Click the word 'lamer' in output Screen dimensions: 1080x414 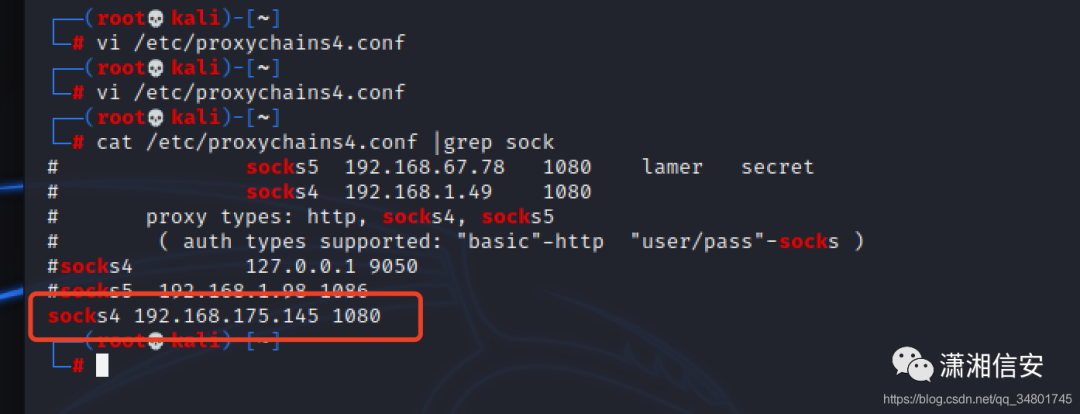pyautogui.click(x=672, y=167)
